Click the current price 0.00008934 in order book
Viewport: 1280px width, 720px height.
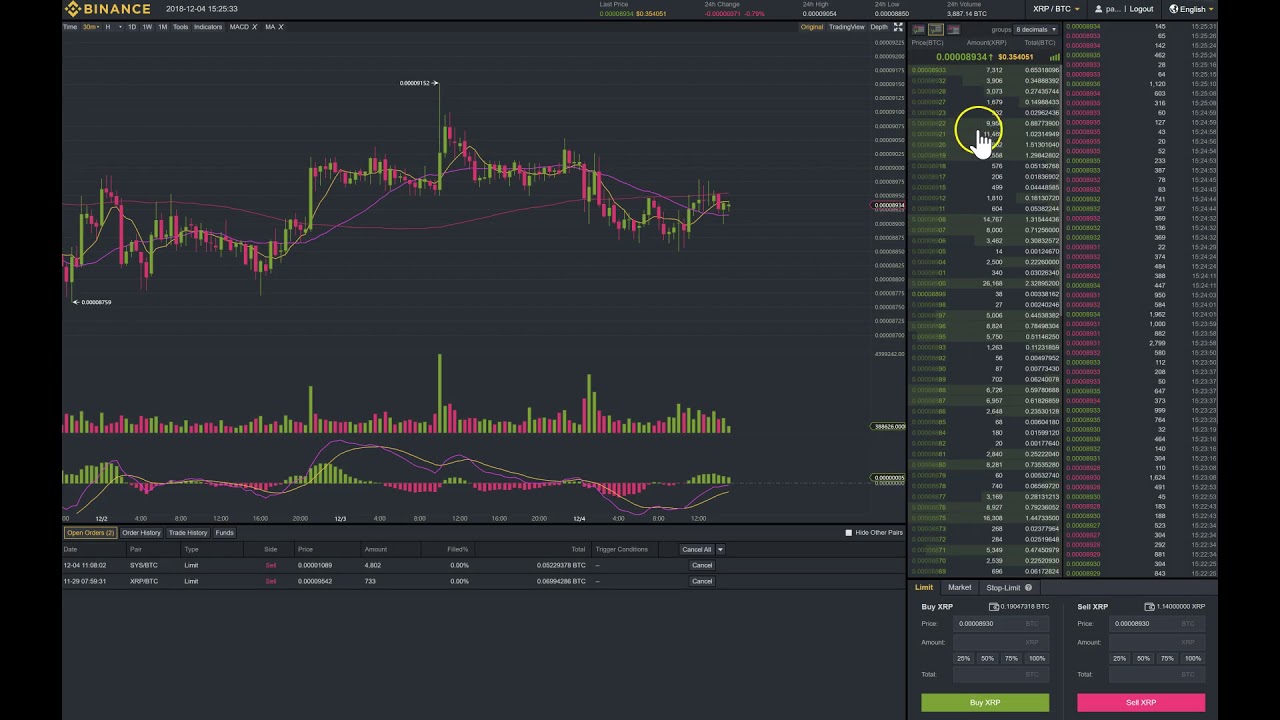tap(961, 57)
